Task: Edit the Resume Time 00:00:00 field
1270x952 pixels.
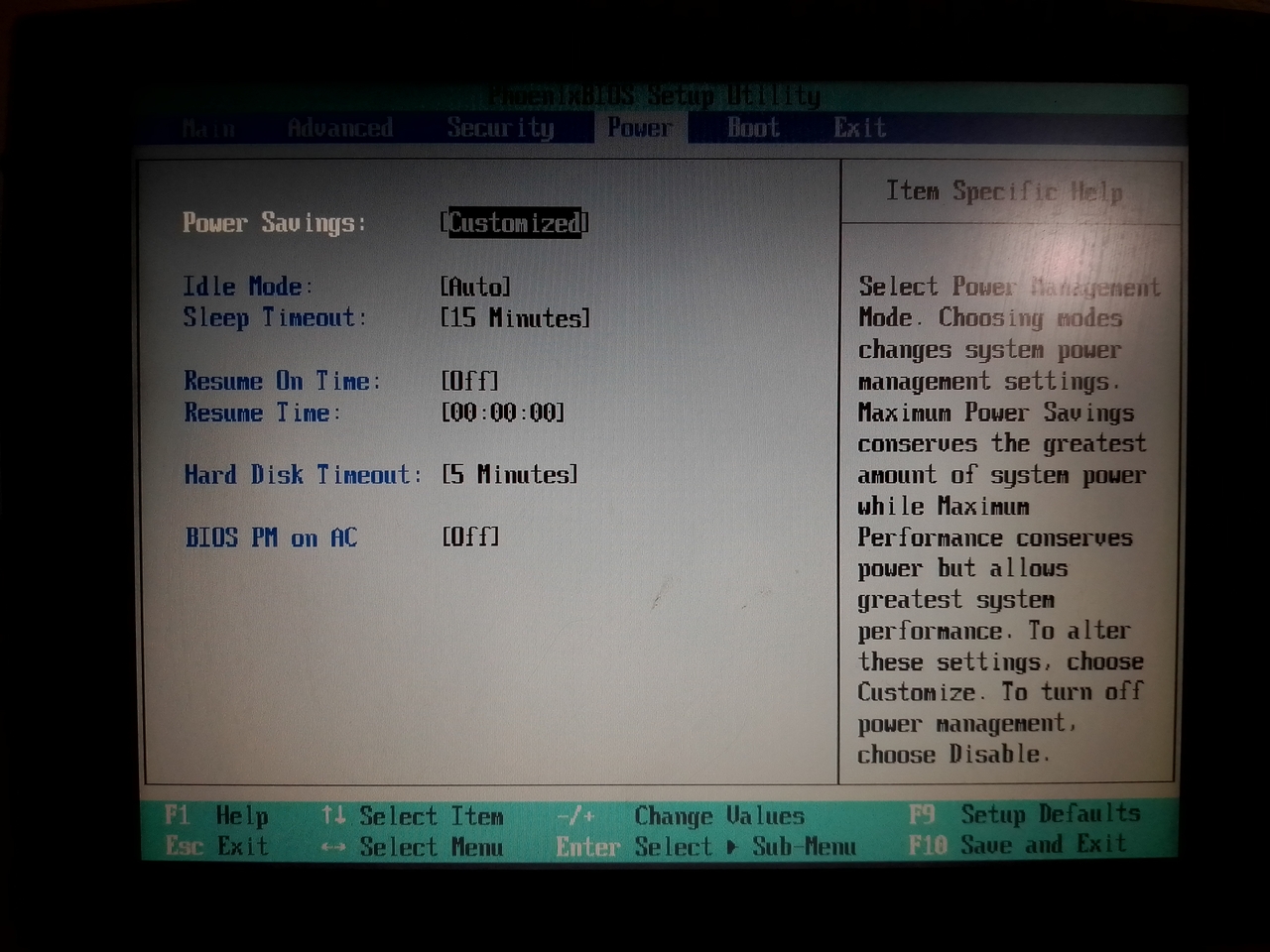Action: pyautogui.click(x=502, y=413)
